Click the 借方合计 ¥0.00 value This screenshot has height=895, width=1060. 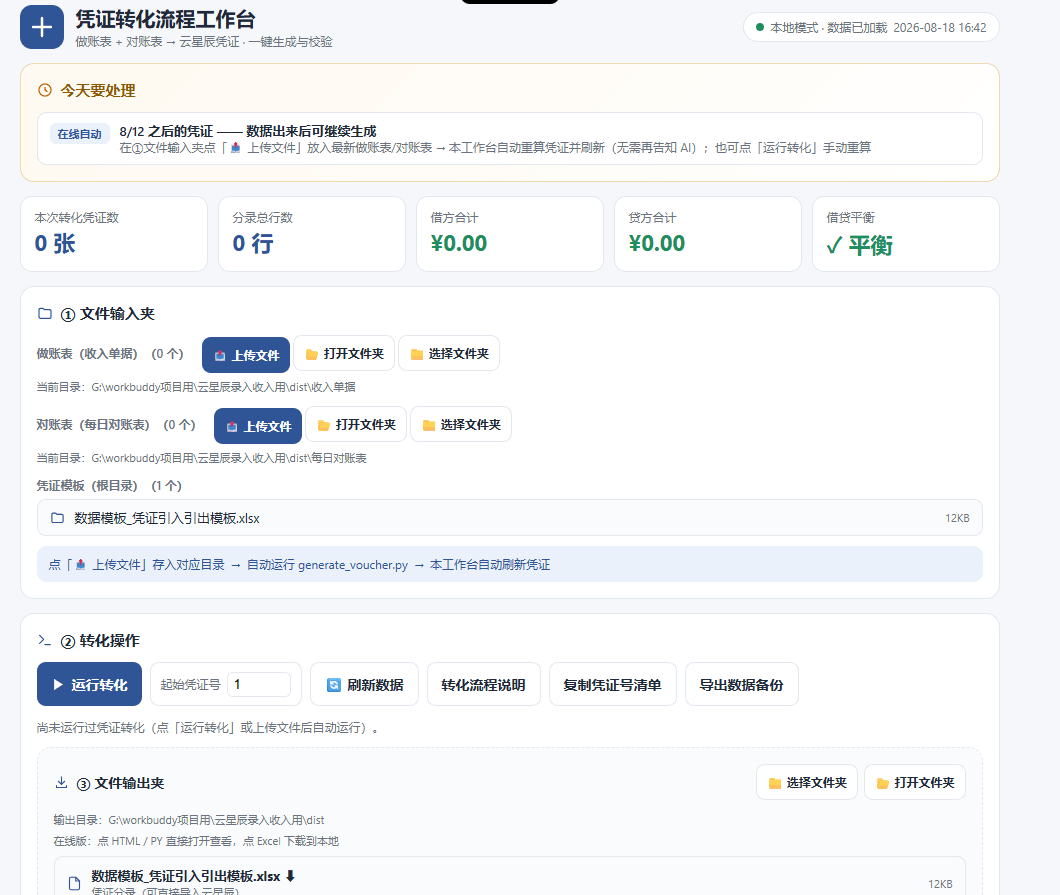click(x=459, y=243)
